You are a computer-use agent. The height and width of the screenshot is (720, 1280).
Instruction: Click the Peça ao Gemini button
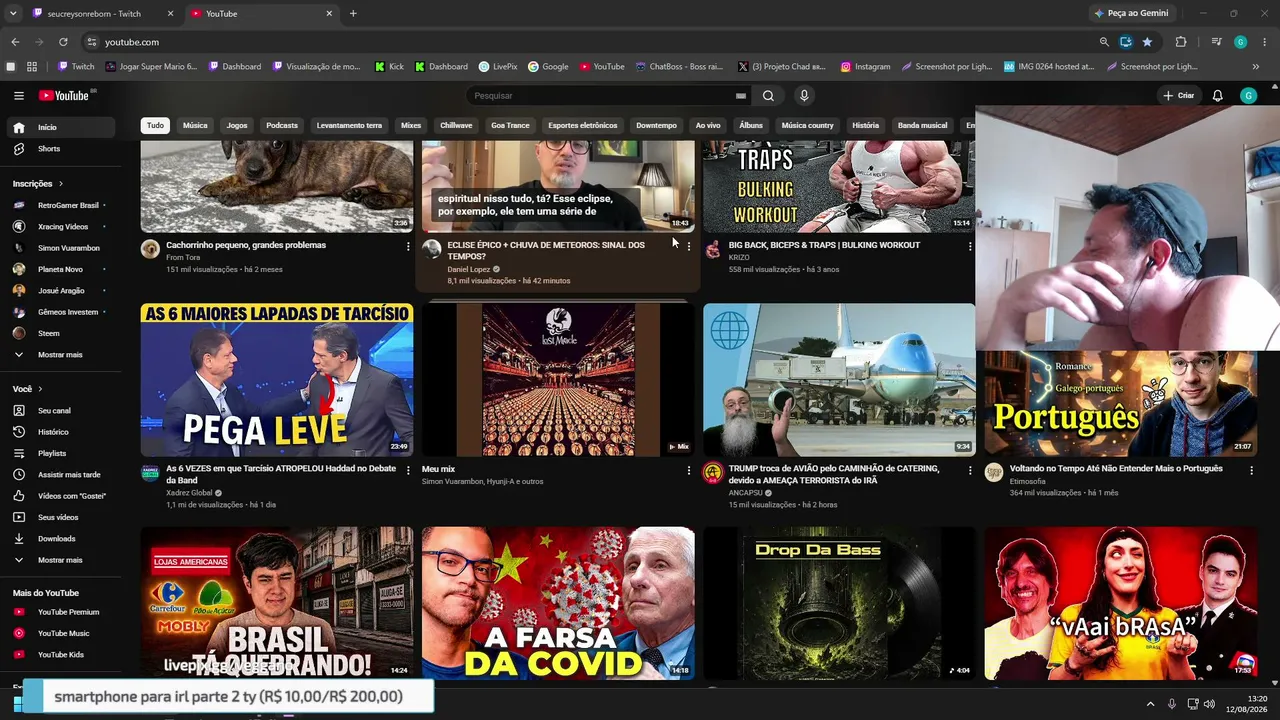(1131, 14)
